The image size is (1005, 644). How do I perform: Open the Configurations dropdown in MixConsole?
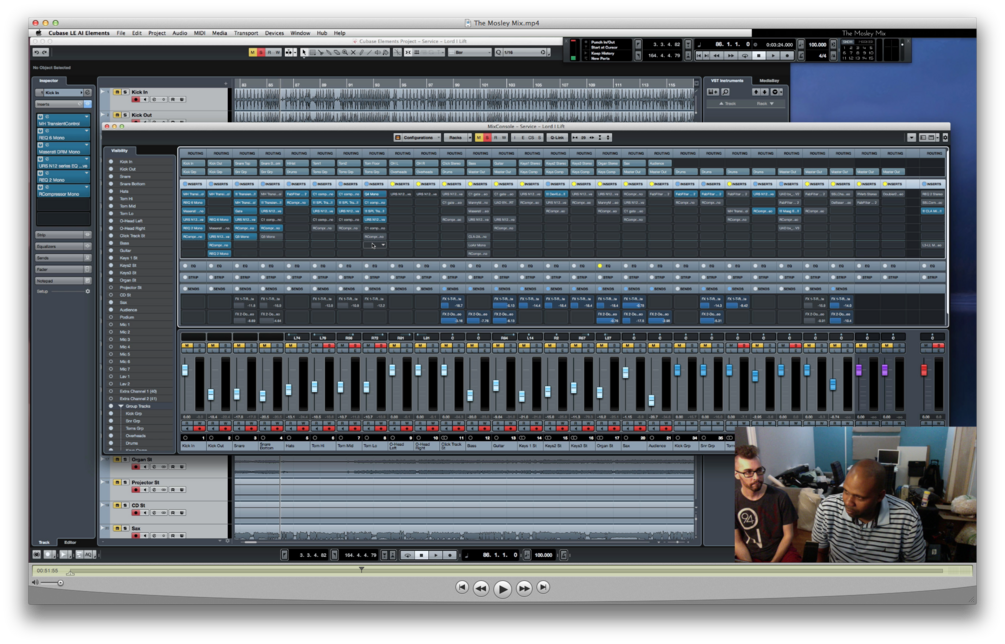(417, 138)
